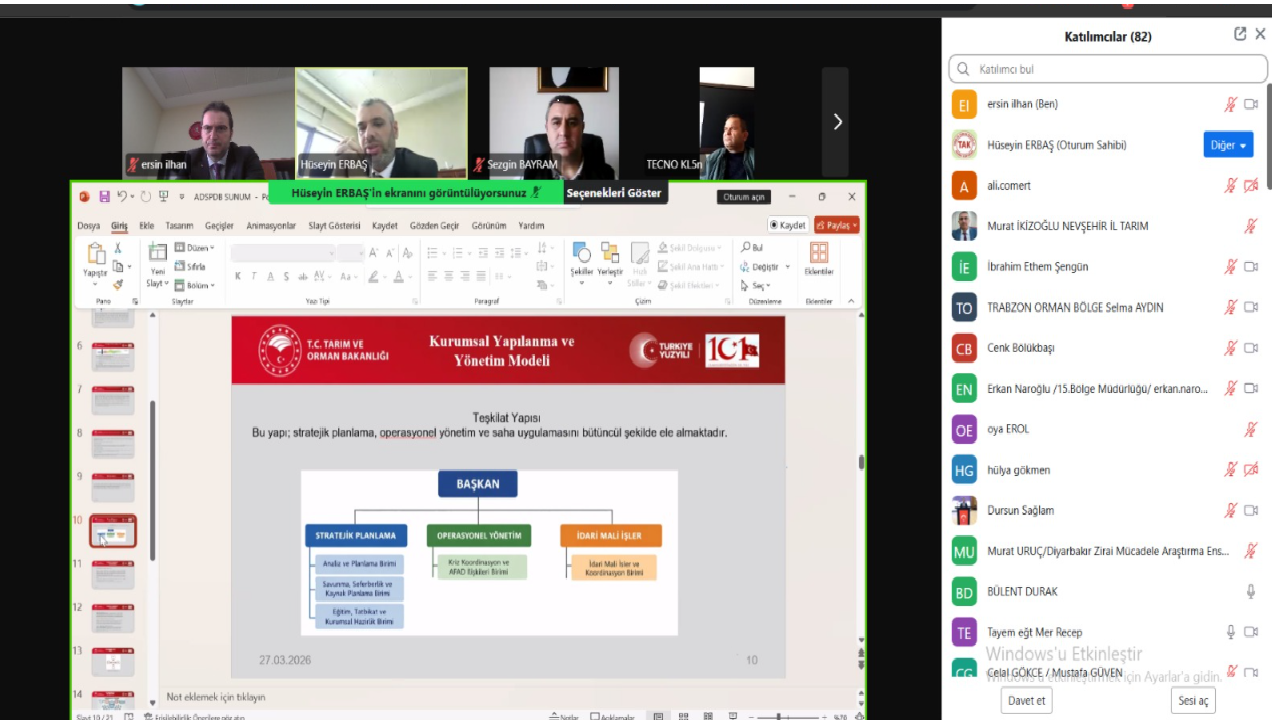Open the Diğer dropdown for Hüseyin ERBAŞ

coord(1228,145)
